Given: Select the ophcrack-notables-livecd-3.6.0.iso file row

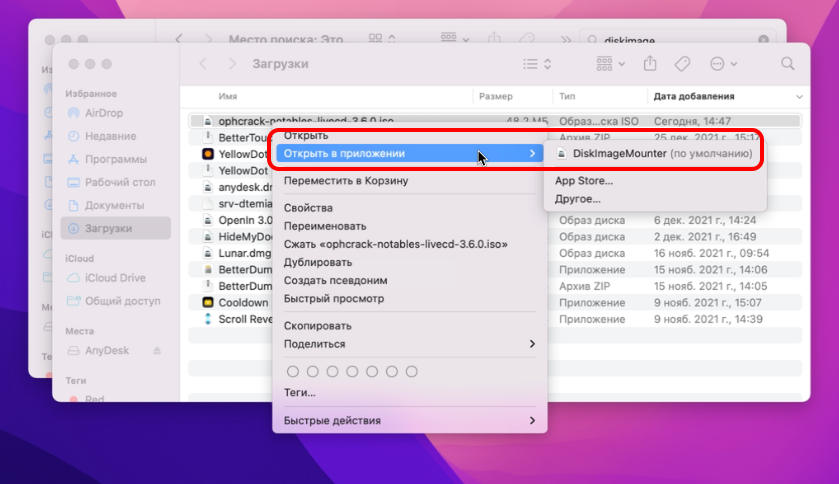Looking at the screenshot, I should pyautogui.click(x=495, y=121).
